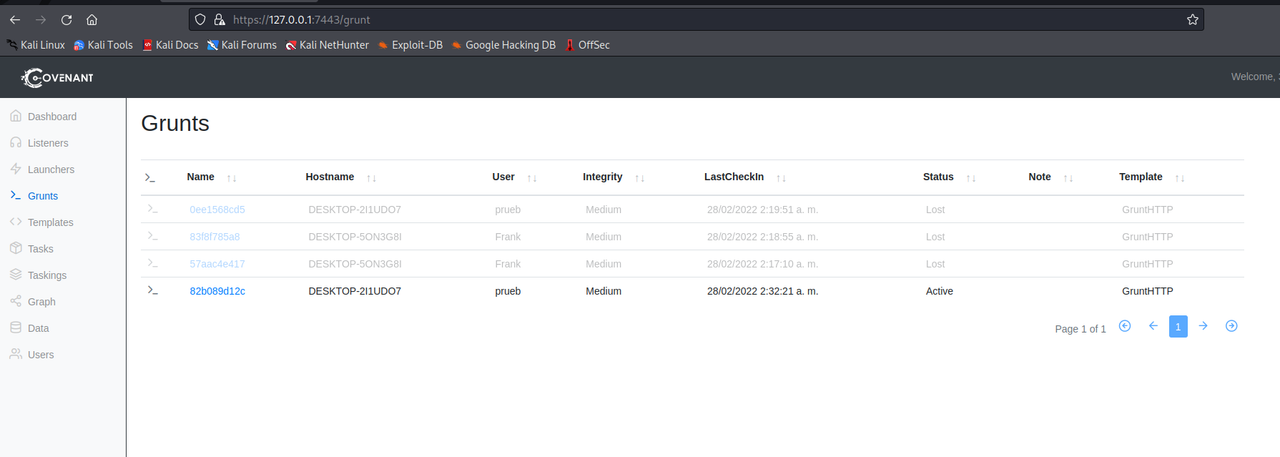Open grunt 0ee1568cd5 link
Screen dimensions: 1280x457
(217, 210)
